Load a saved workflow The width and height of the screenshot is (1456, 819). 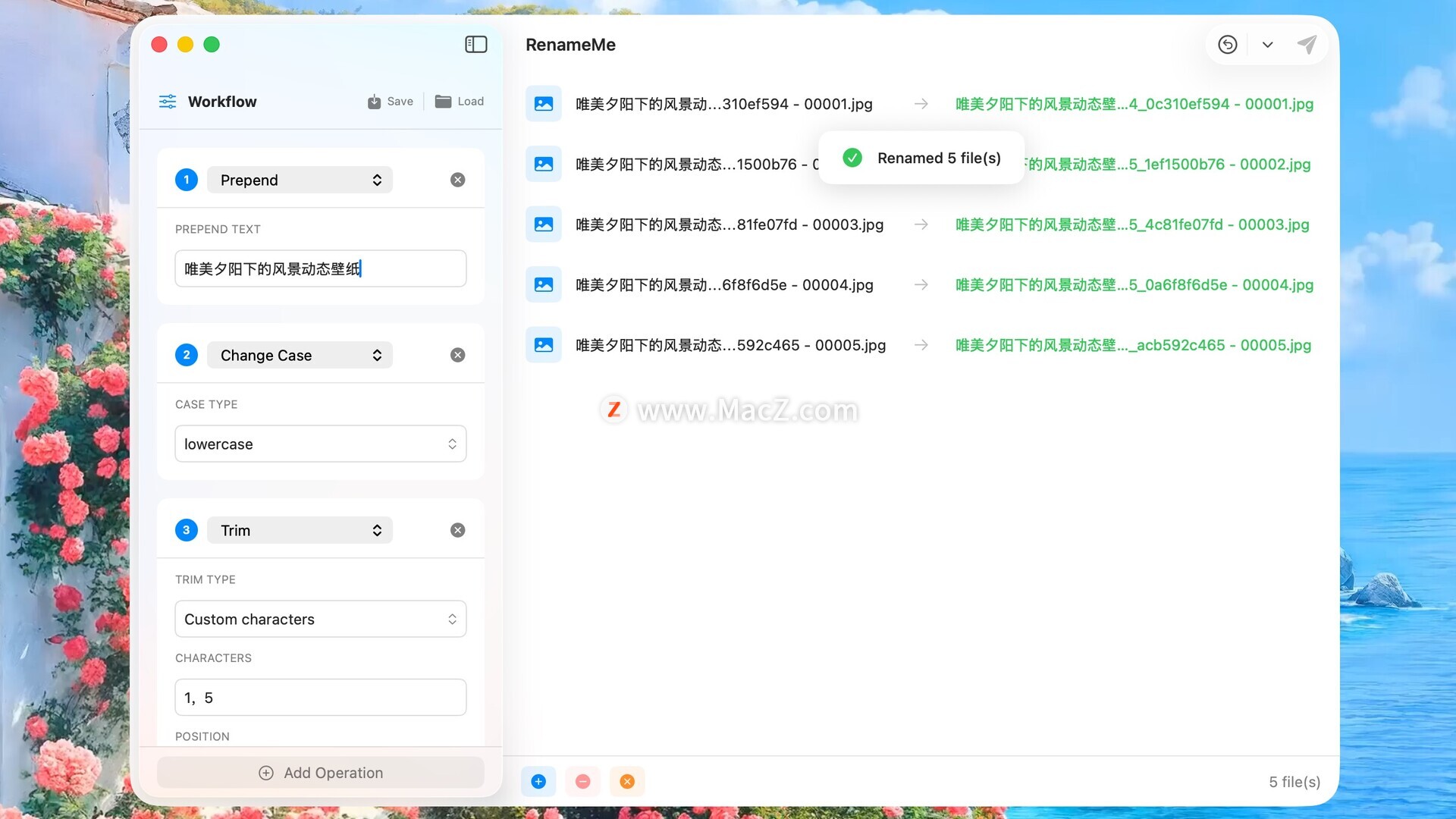click(460, 102)
